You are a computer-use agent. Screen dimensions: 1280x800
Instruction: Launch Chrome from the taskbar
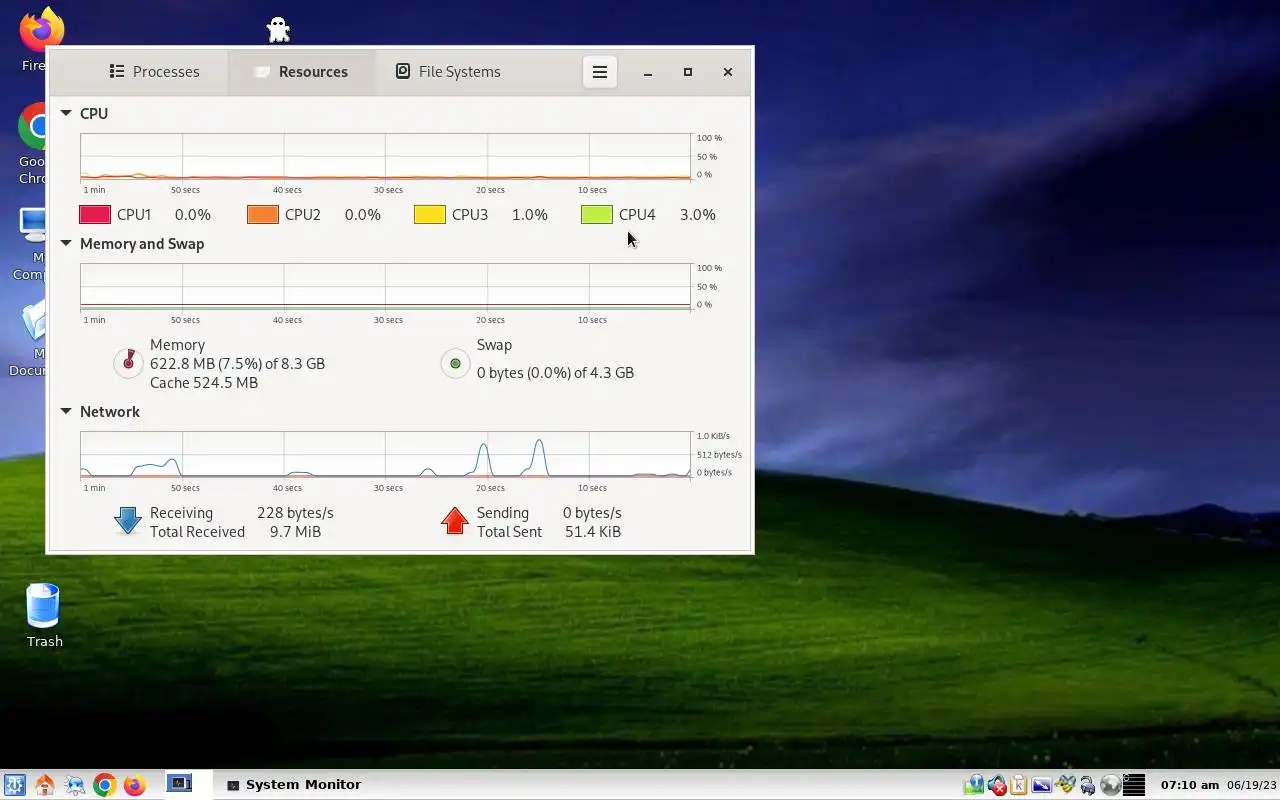pos(105,785)
